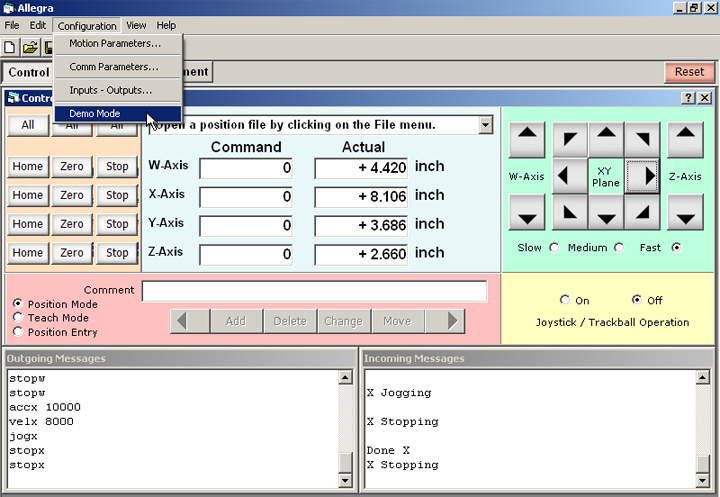Click the Add position button
Viewport: 720px width, 497px height.
click(x=236, y=321)
